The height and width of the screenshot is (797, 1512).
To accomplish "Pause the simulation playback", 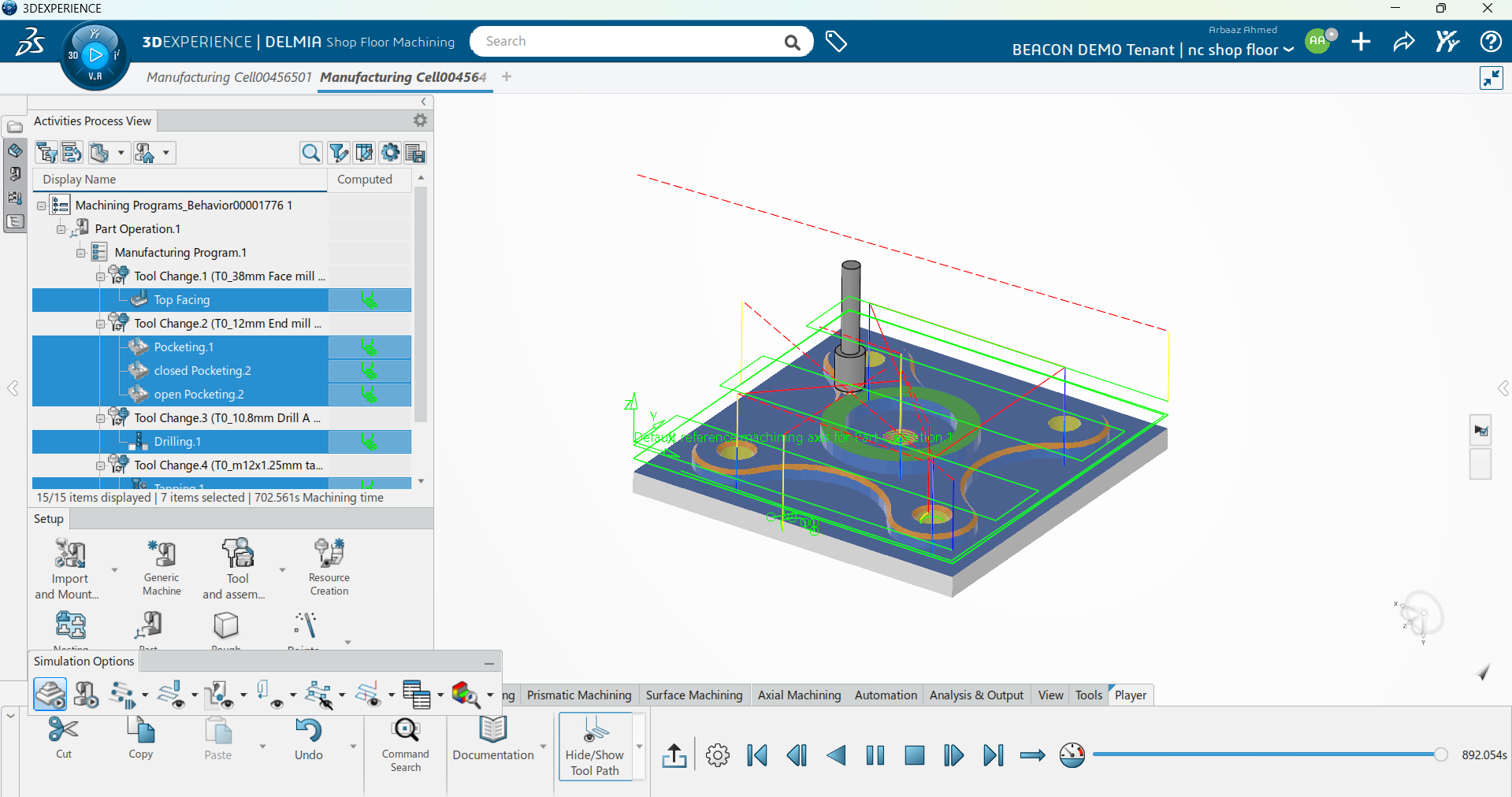I will pos(875,756).
